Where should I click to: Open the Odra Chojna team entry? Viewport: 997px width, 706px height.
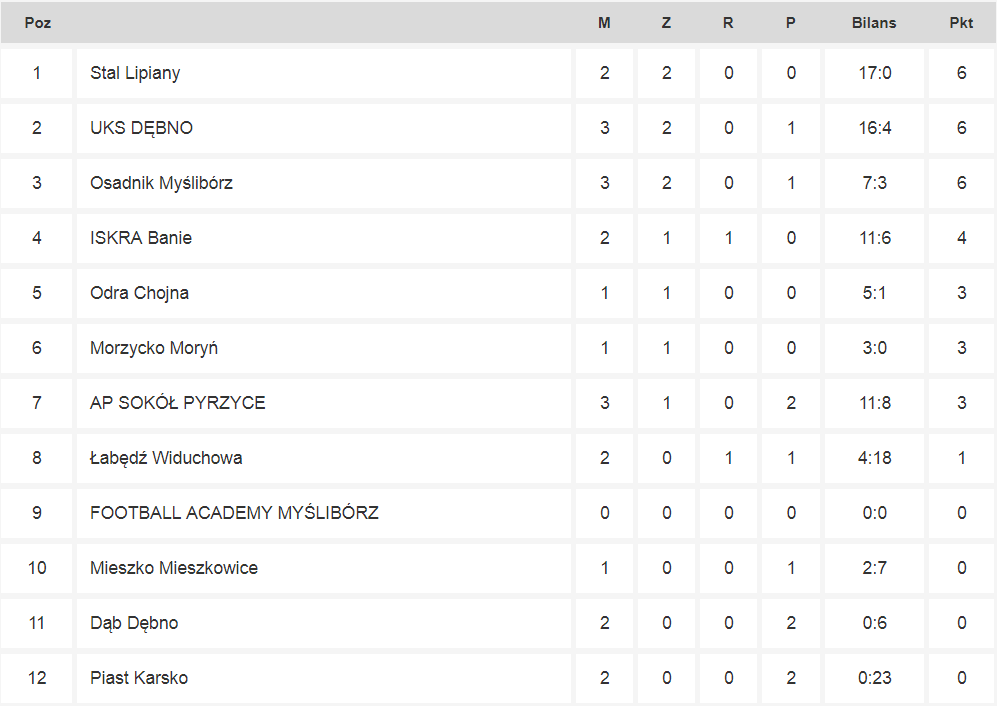point(139,293)
